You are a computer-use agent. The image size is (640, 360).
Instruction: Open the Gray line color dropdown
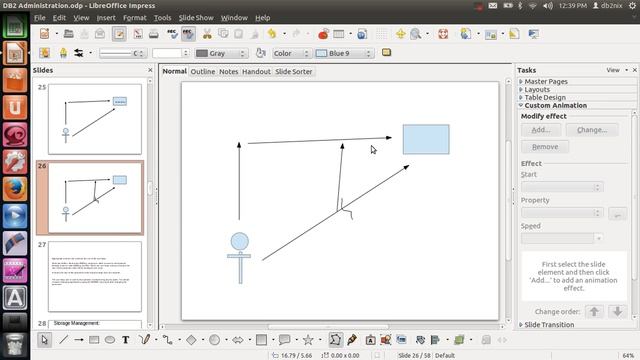coord(221,53)
